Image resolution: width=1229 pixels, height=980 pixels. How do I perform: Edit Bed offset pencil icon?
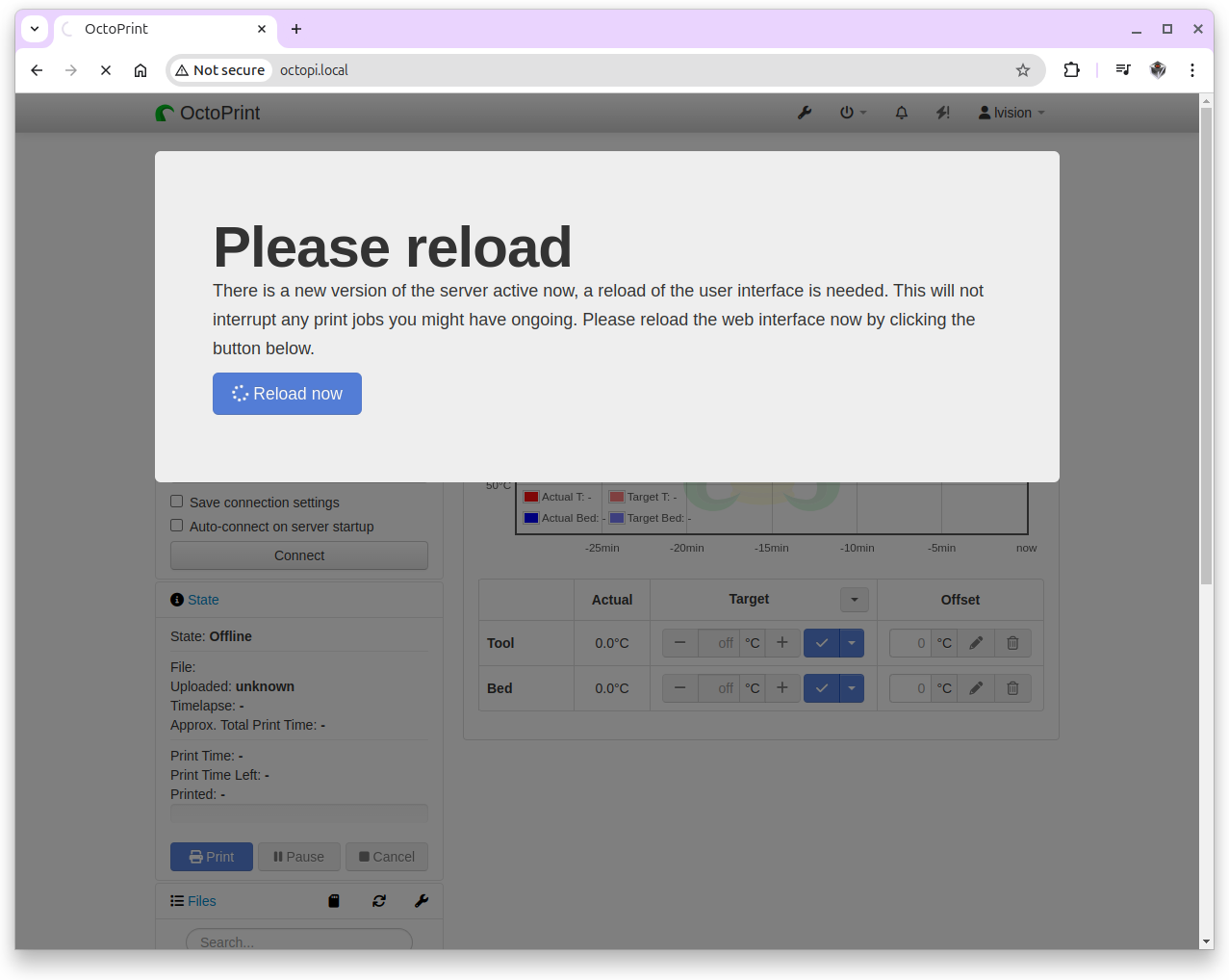[x=976, y=688]
